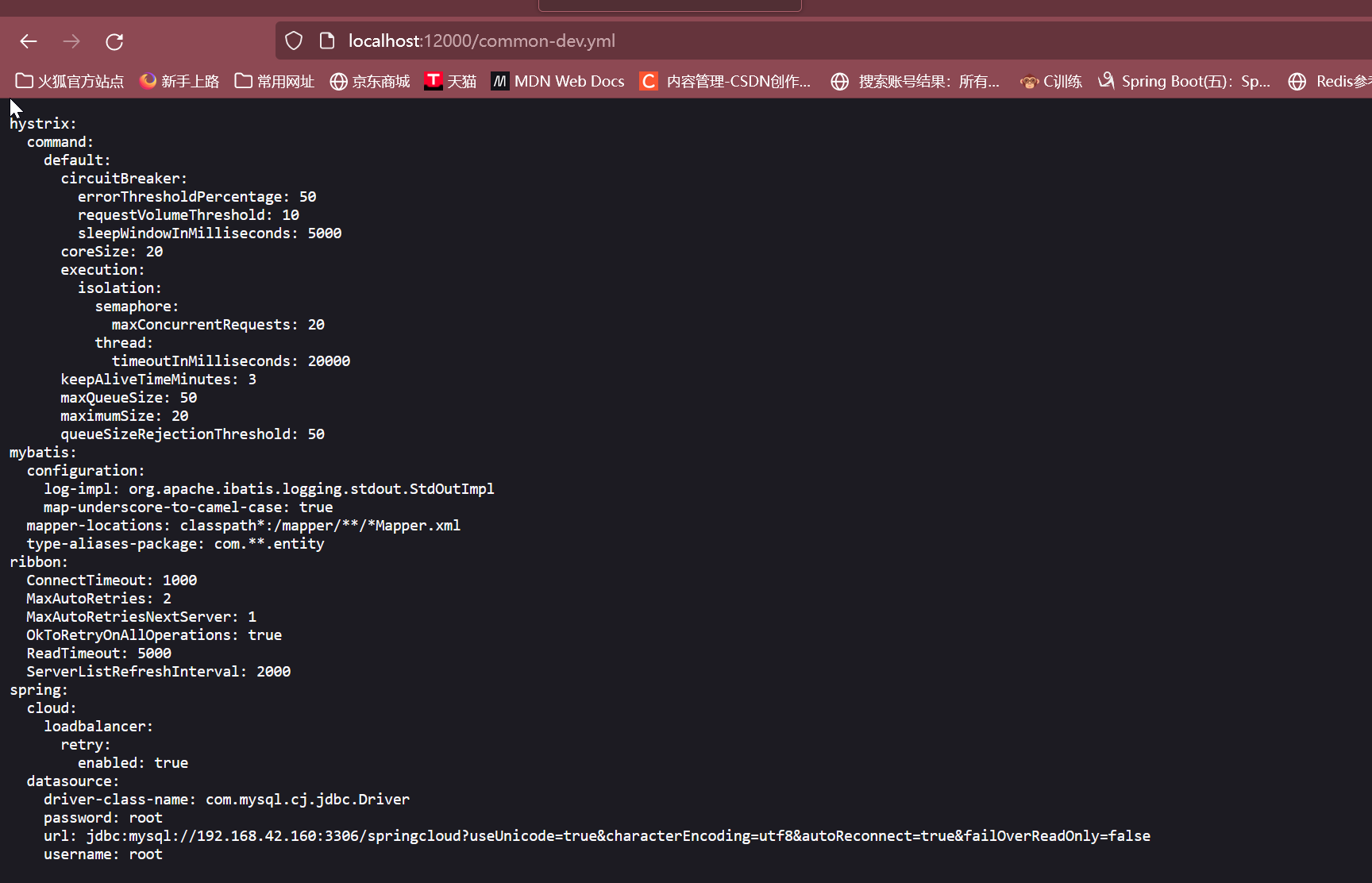Click the 'password: root' line
This screenshot has width=1372, height=883.
click(x=103, y=818)
